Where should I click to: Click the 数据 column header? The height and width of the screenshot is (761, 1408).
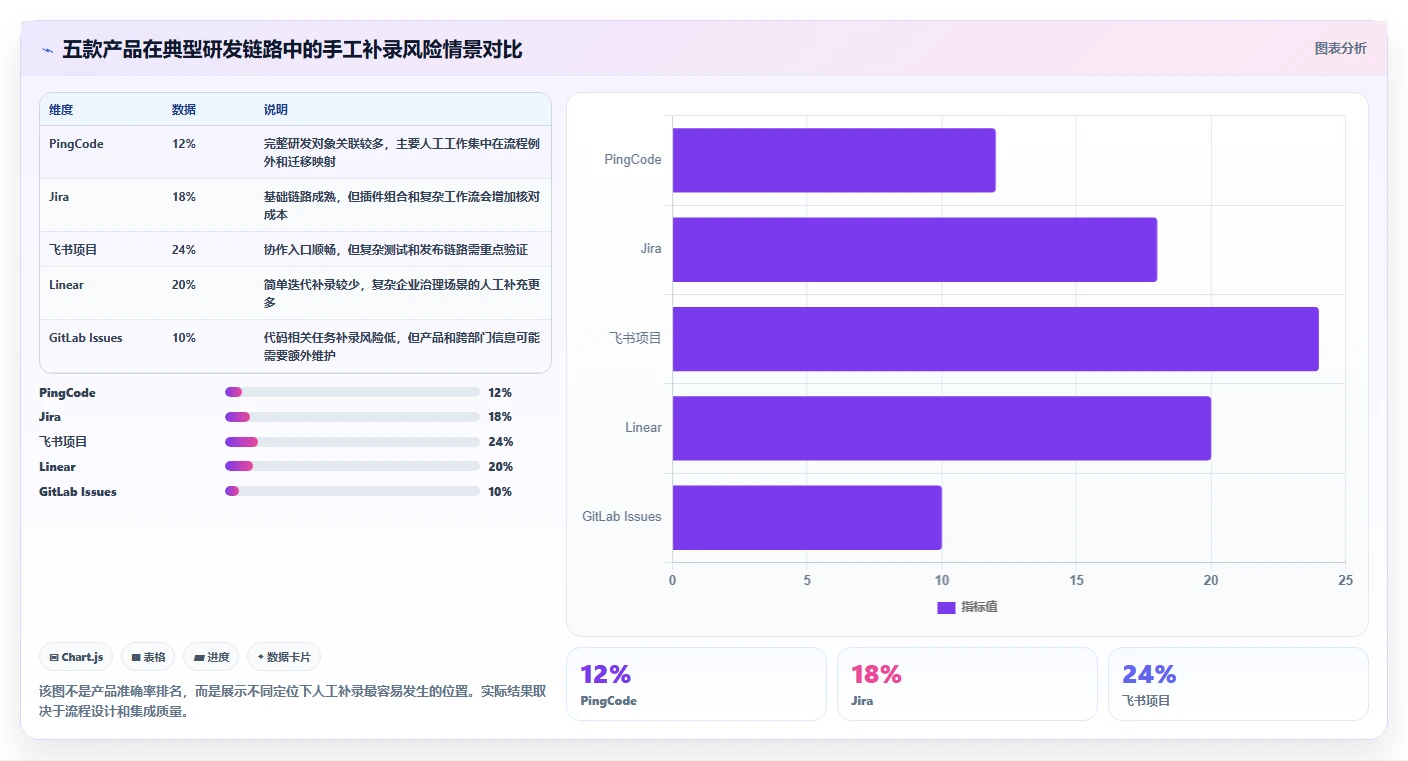pyautogui.click(x=184, y=110)
